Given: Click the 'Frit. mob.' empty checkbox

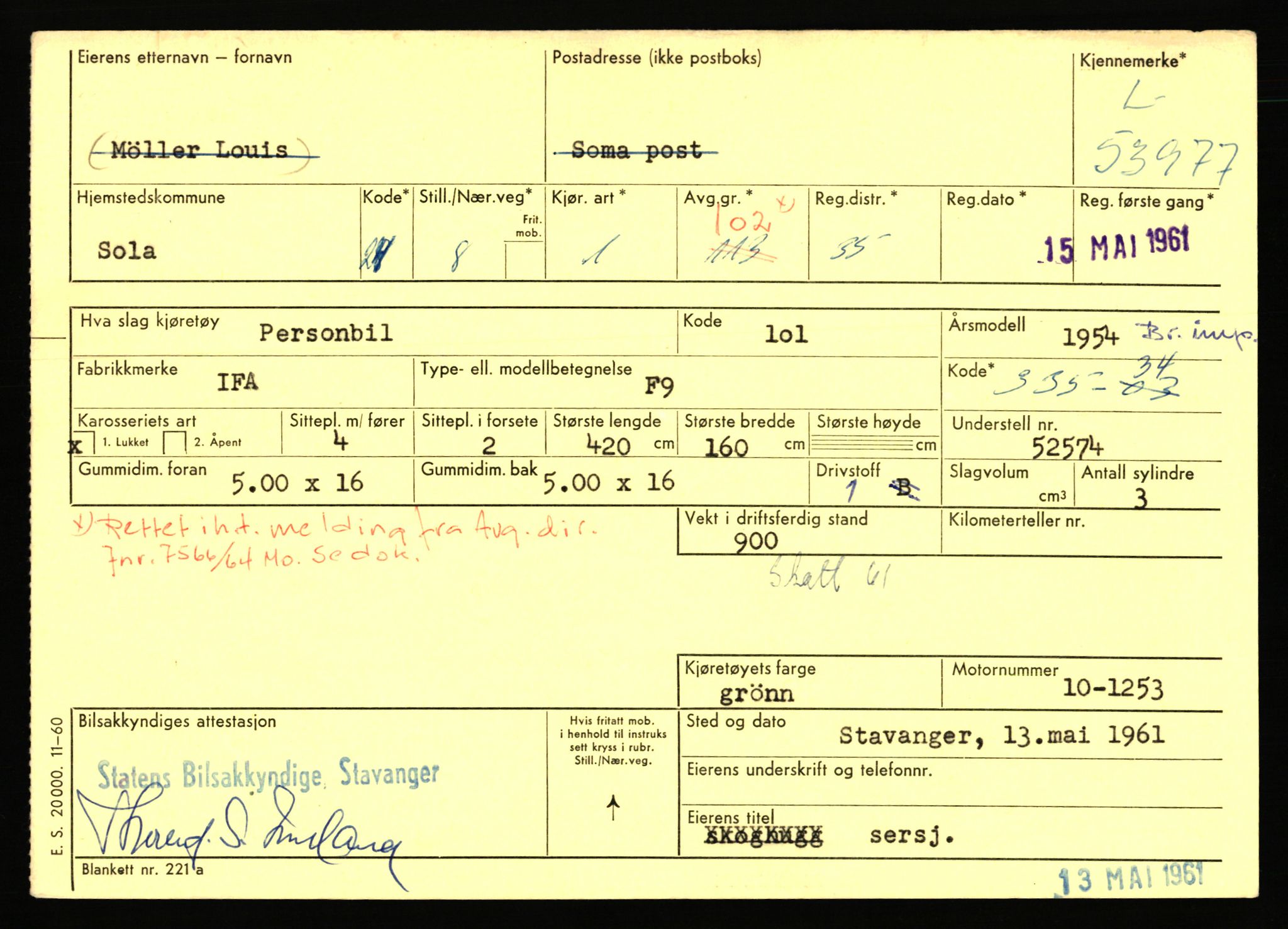Looking at the screenshot, I should pyautogui.click(x=524, y=260).
